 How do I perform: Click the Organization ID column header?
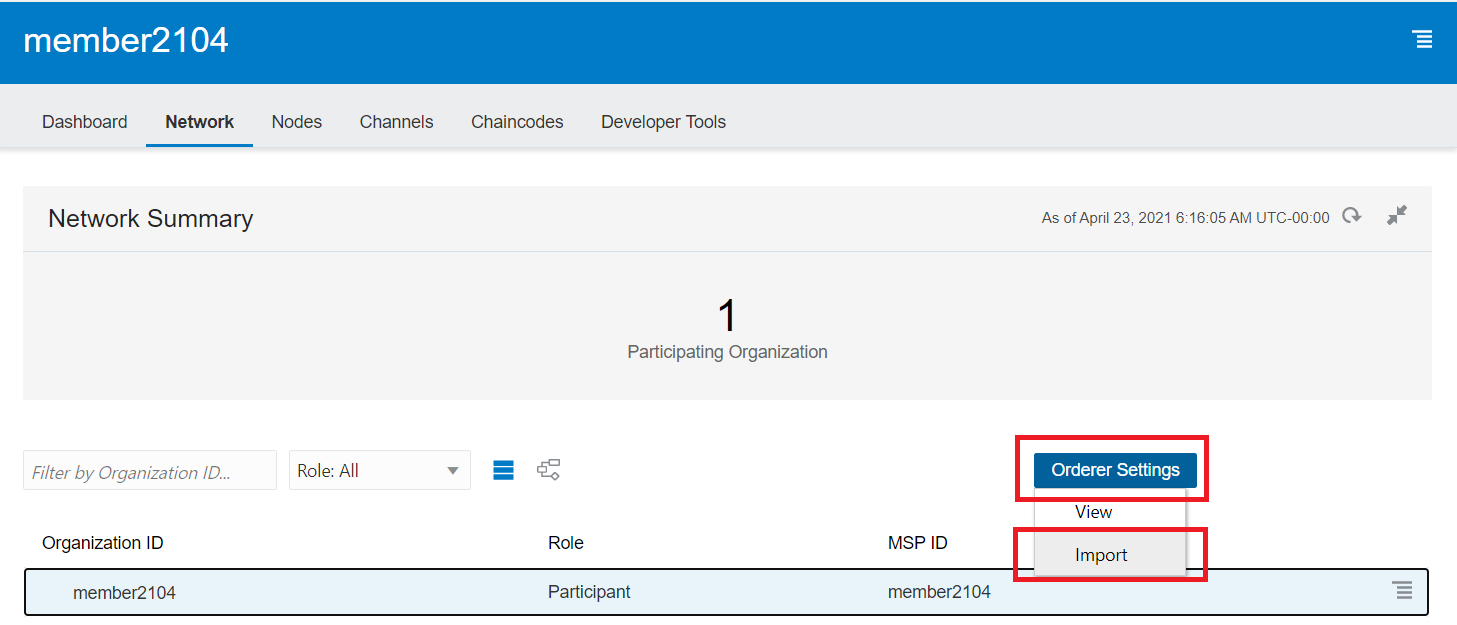(x=103, y=543)
